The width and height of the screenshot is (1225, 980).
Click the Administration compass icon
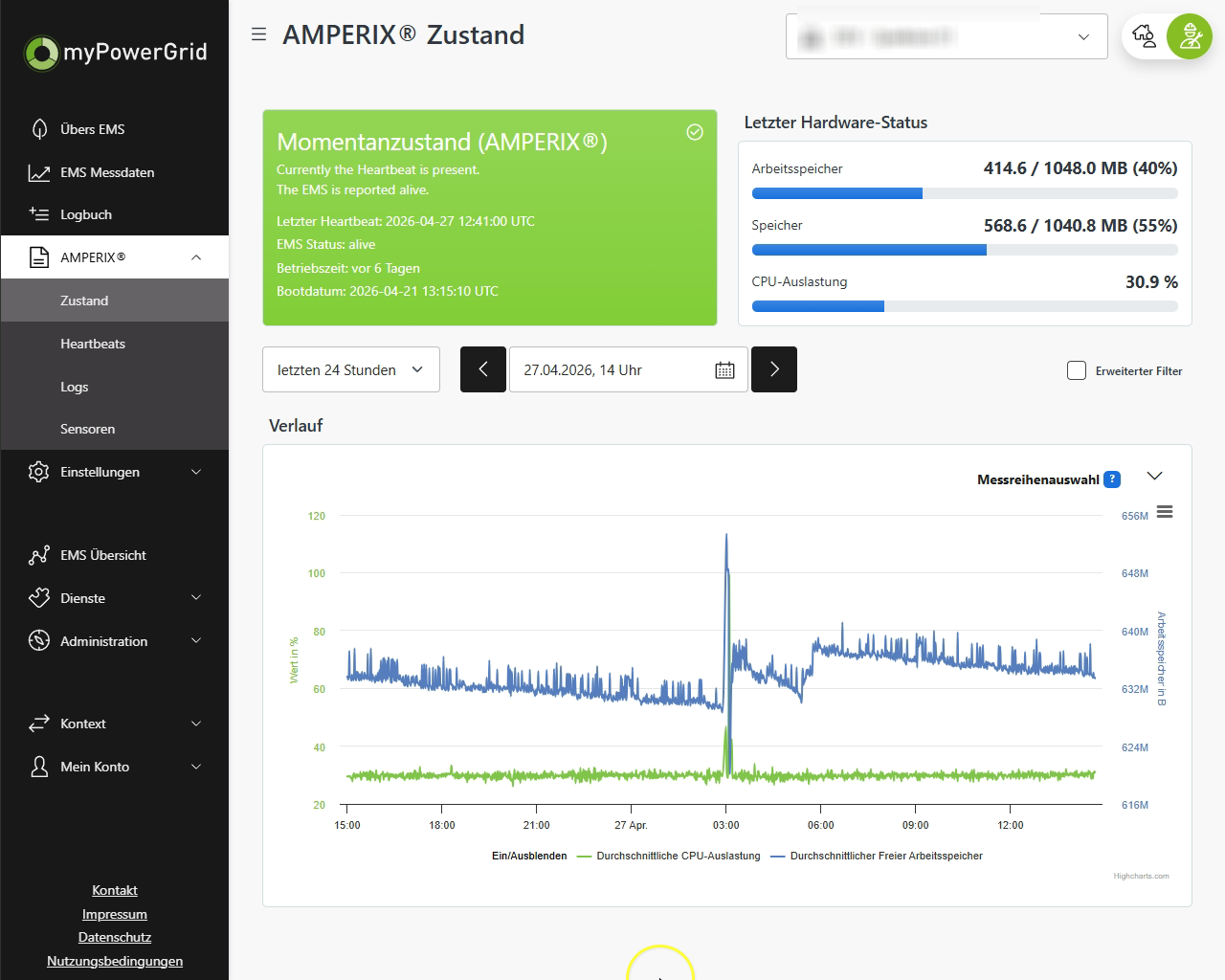click(39, 641)
